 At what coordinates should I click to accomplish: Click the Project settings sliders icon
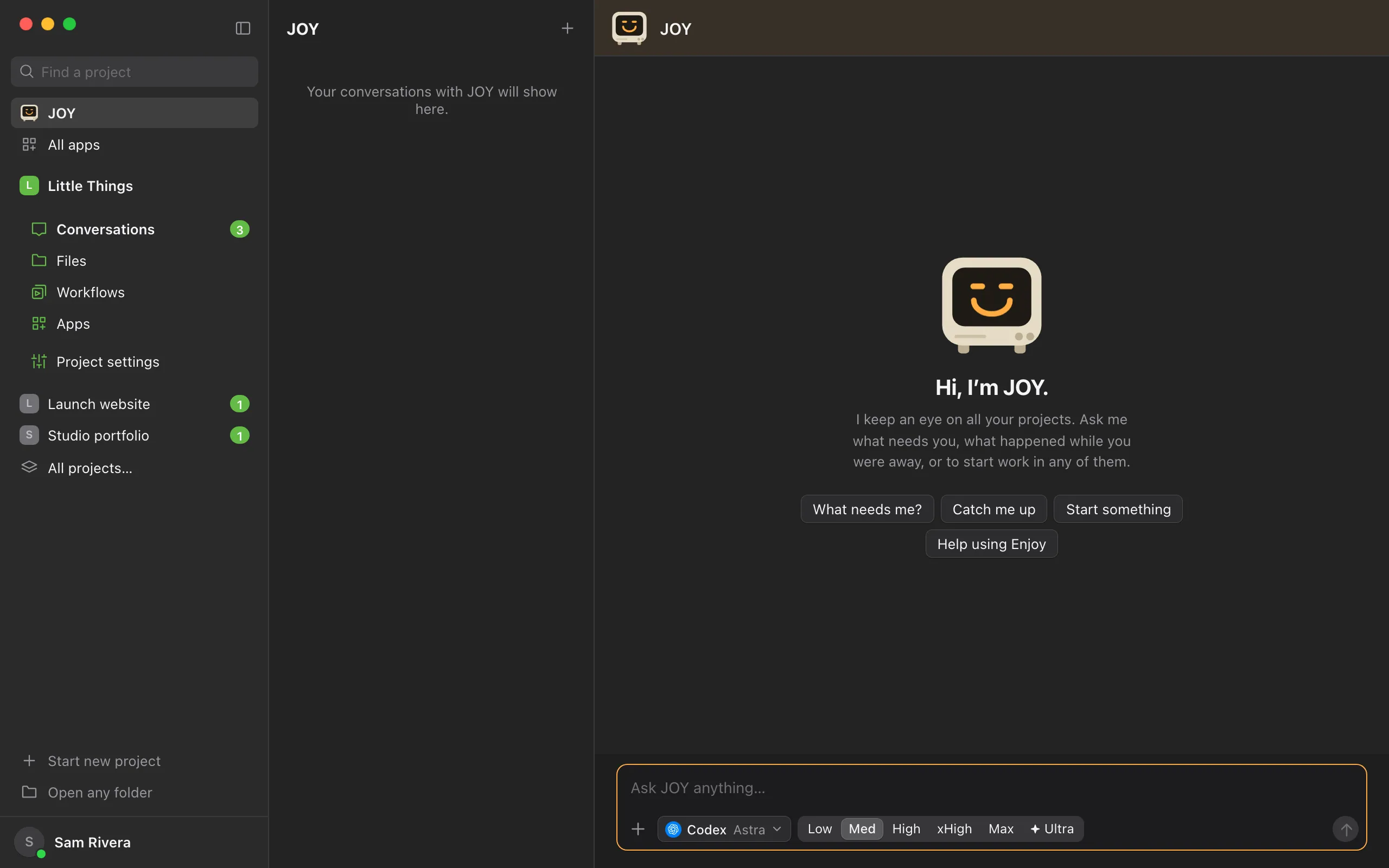point(39,362)
